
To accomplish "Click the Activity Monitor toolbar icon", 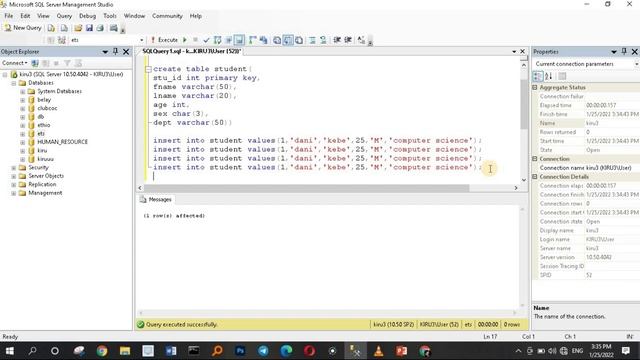I will tap(113, 28).
